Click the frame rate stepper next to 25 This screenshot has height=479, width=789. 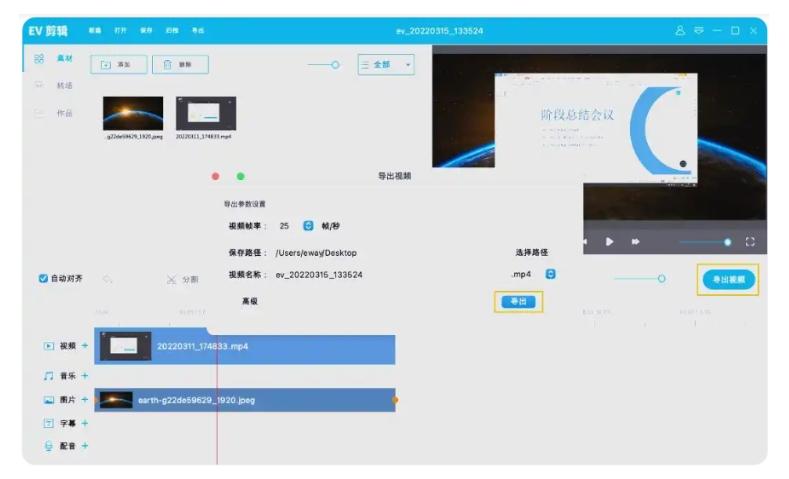pos(308,226)
